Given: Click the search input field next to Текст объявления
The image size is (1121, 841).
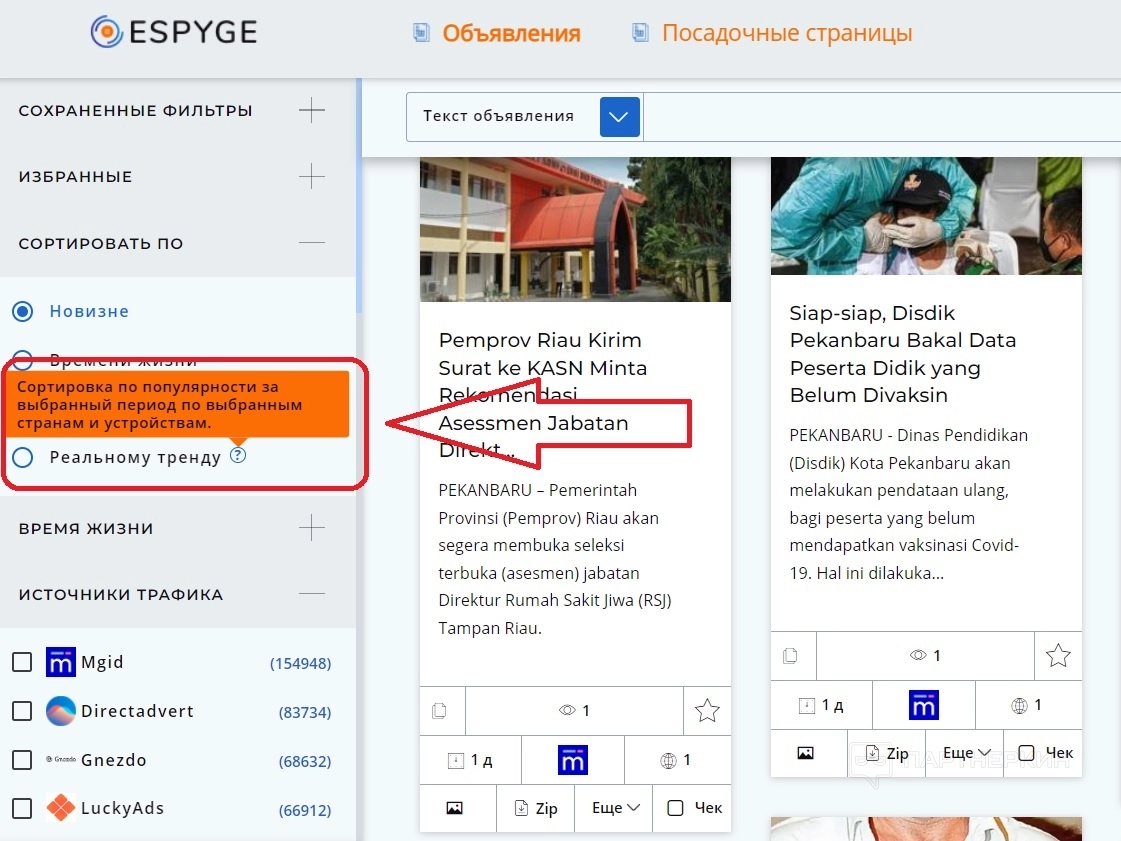Looking at the screenshot, I should pyautogui.click(x=882, y=117).
